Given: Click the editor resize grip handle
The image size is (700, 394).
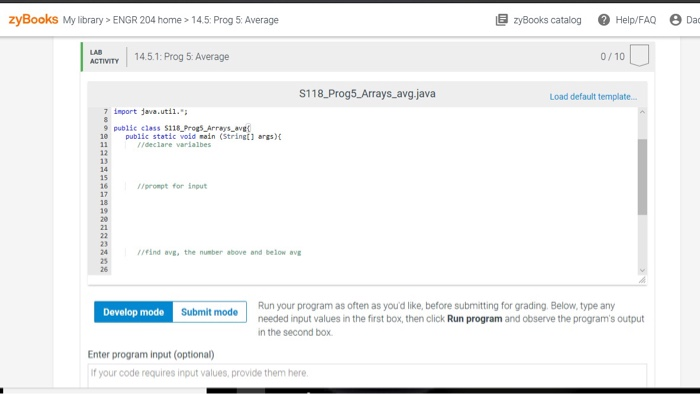Looking at the screenshot, I should 642,280.
